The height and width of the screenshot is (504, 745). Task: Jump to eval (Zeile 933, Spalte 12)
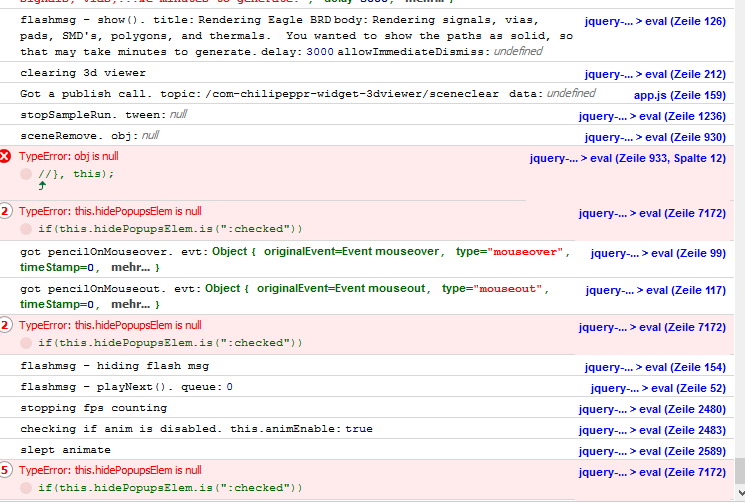tap(627, 158)
